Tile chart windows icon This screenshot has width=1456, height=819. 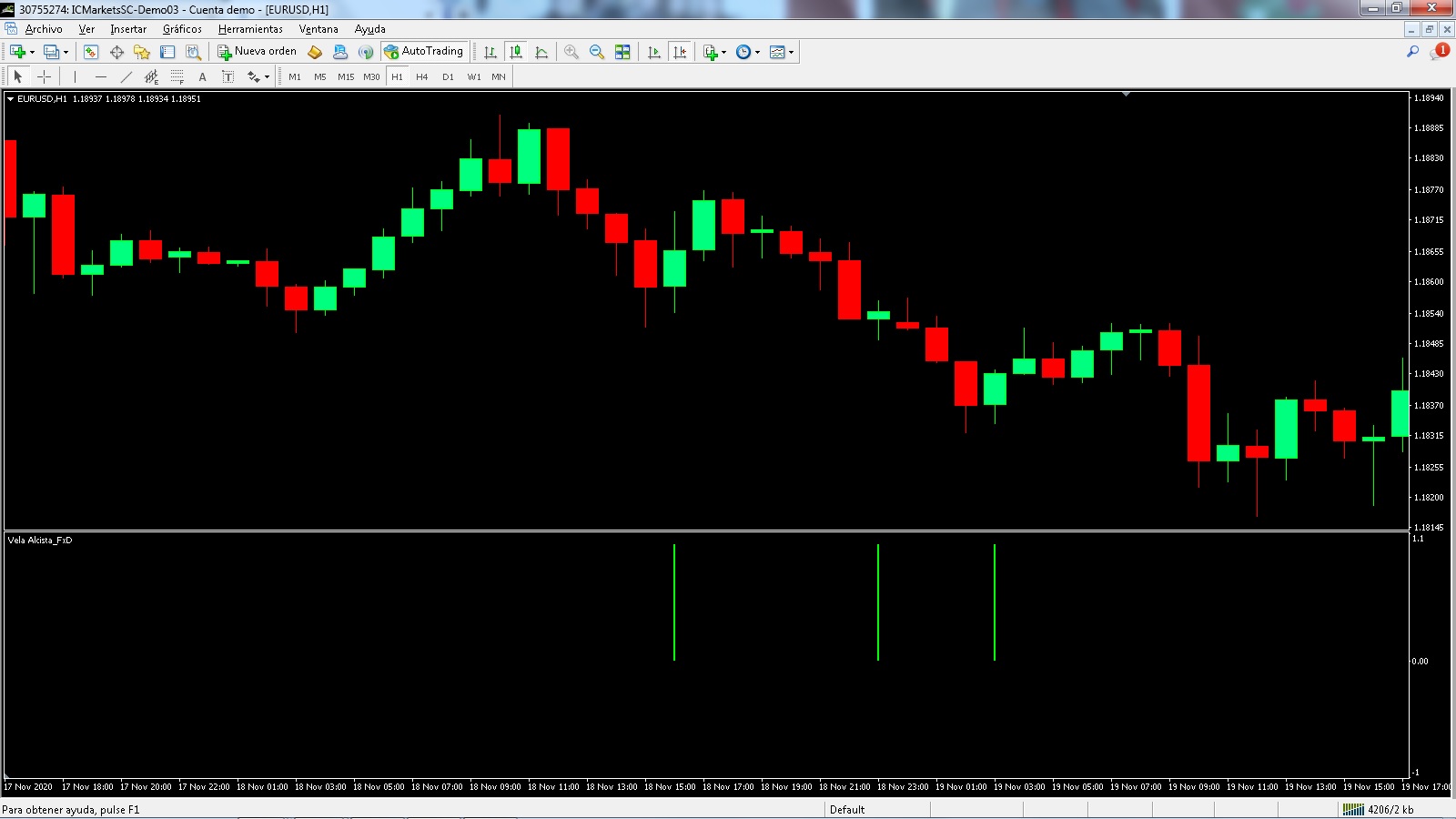tap(622, 52)
